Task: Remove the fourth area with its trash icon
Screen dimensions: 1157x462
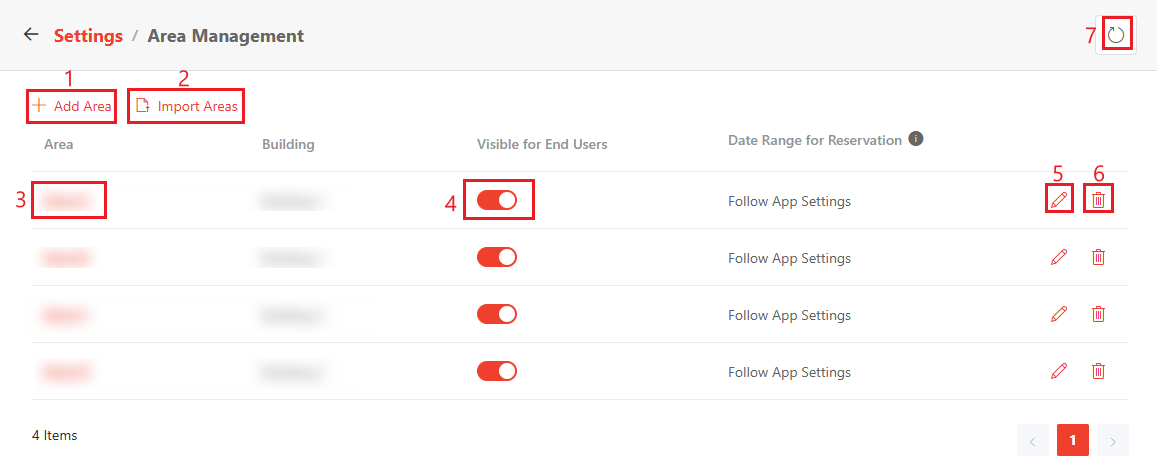Action: [x=1098, y=371]
